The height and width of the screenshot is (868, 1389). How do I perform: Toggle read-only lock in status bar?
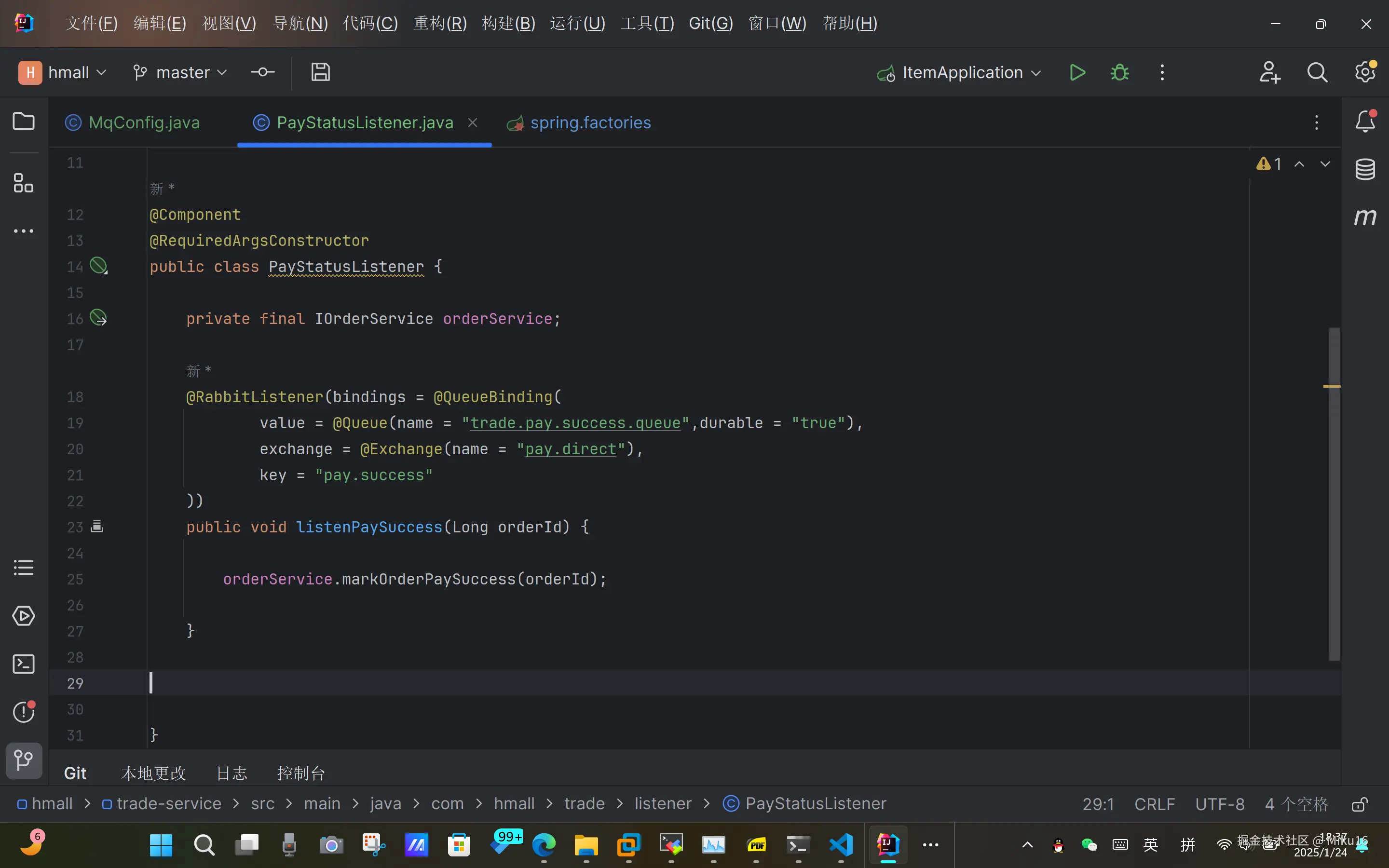click(x=1359, y=804)
